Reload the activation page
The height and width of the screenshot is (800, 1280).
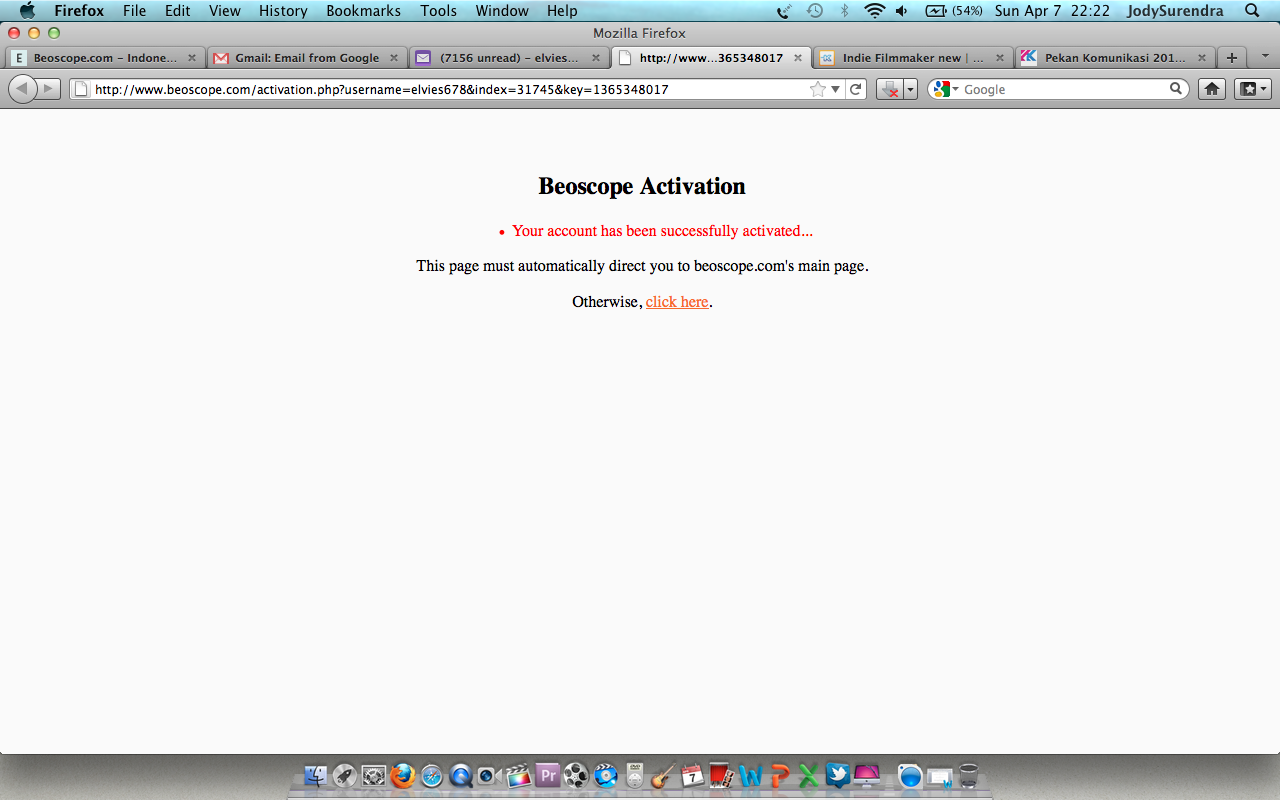tap(856, 89)
